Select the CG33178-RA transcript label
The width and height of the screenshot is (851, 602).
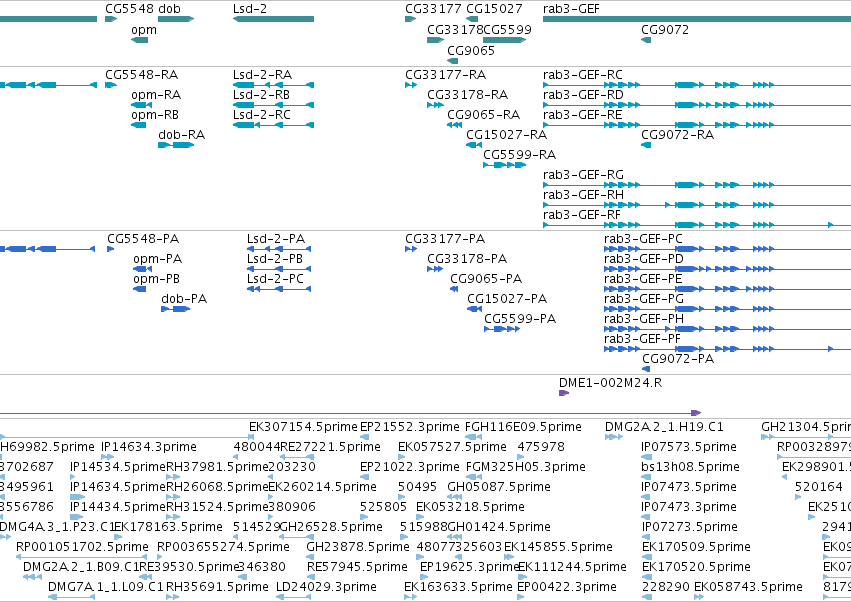(x=467, y=95)
